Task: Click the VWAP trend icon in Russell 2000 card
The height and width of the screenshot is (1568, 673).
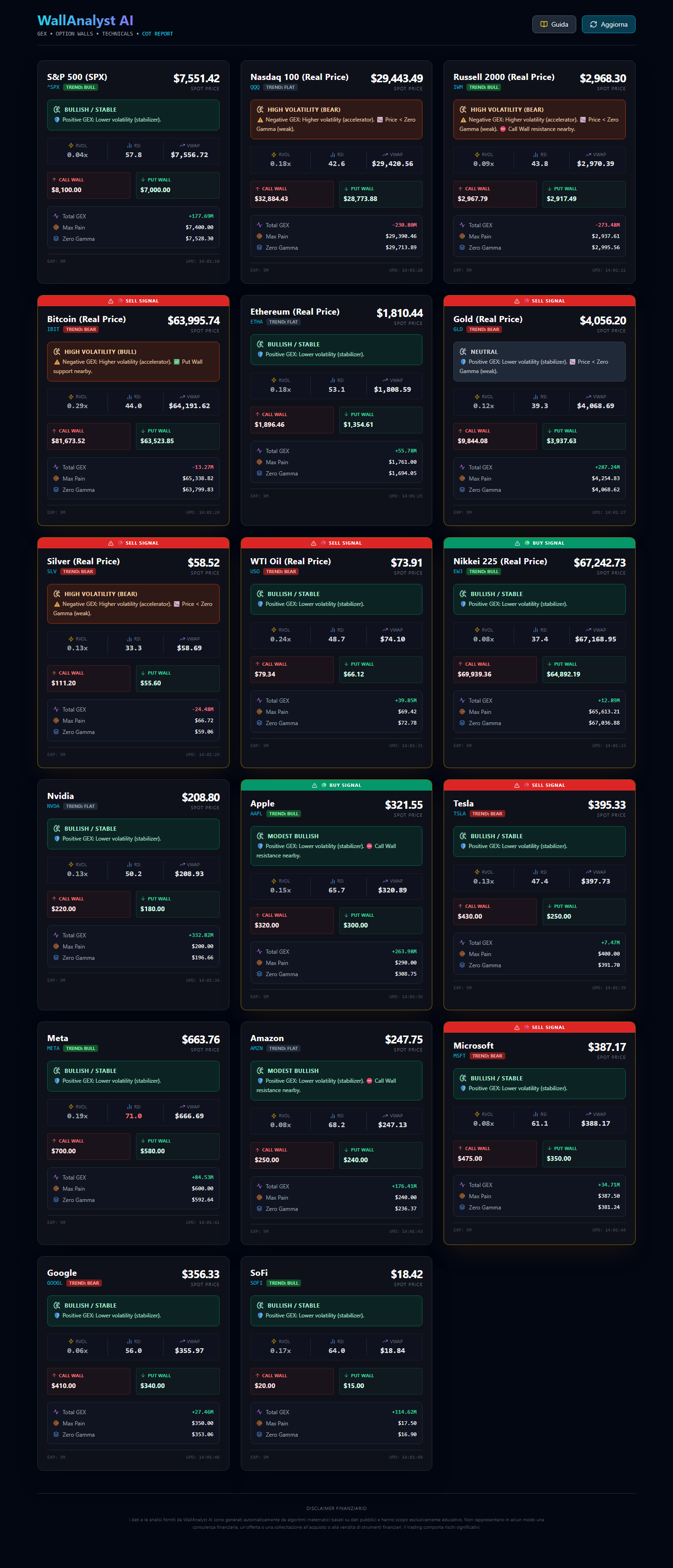Action: 588,155
